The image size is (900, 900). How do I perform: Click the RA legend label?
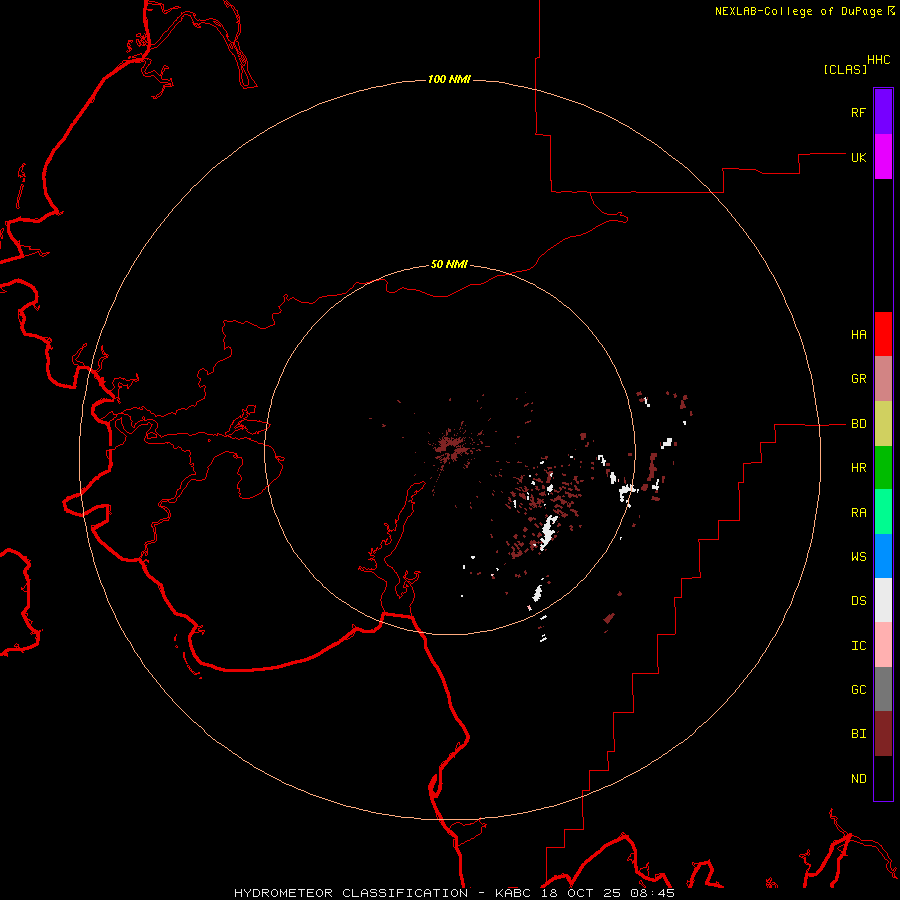858,513
